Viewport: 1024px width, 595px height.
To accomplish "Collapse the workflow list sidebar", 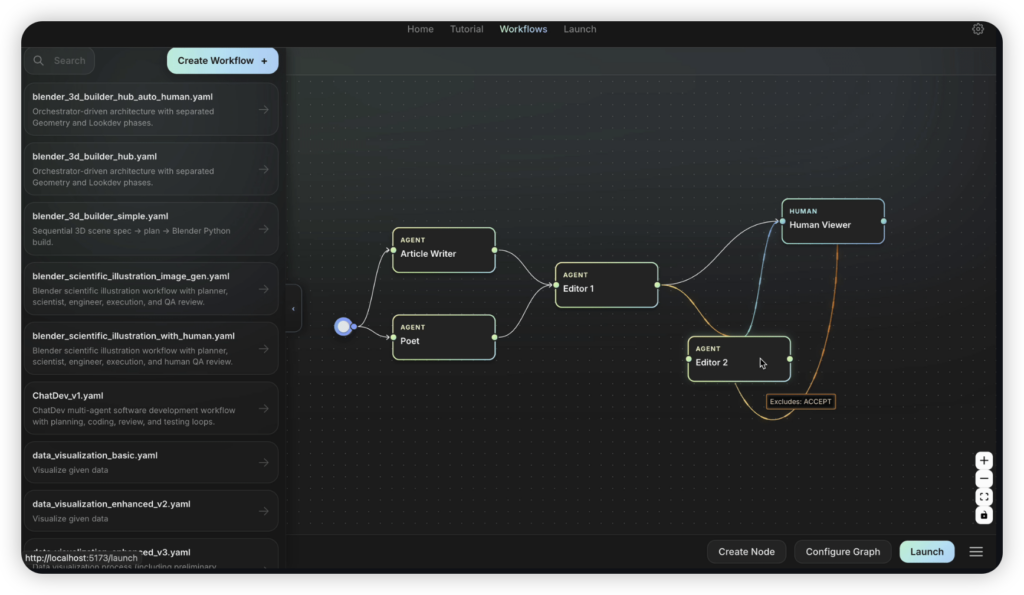I will pos(293,309).
